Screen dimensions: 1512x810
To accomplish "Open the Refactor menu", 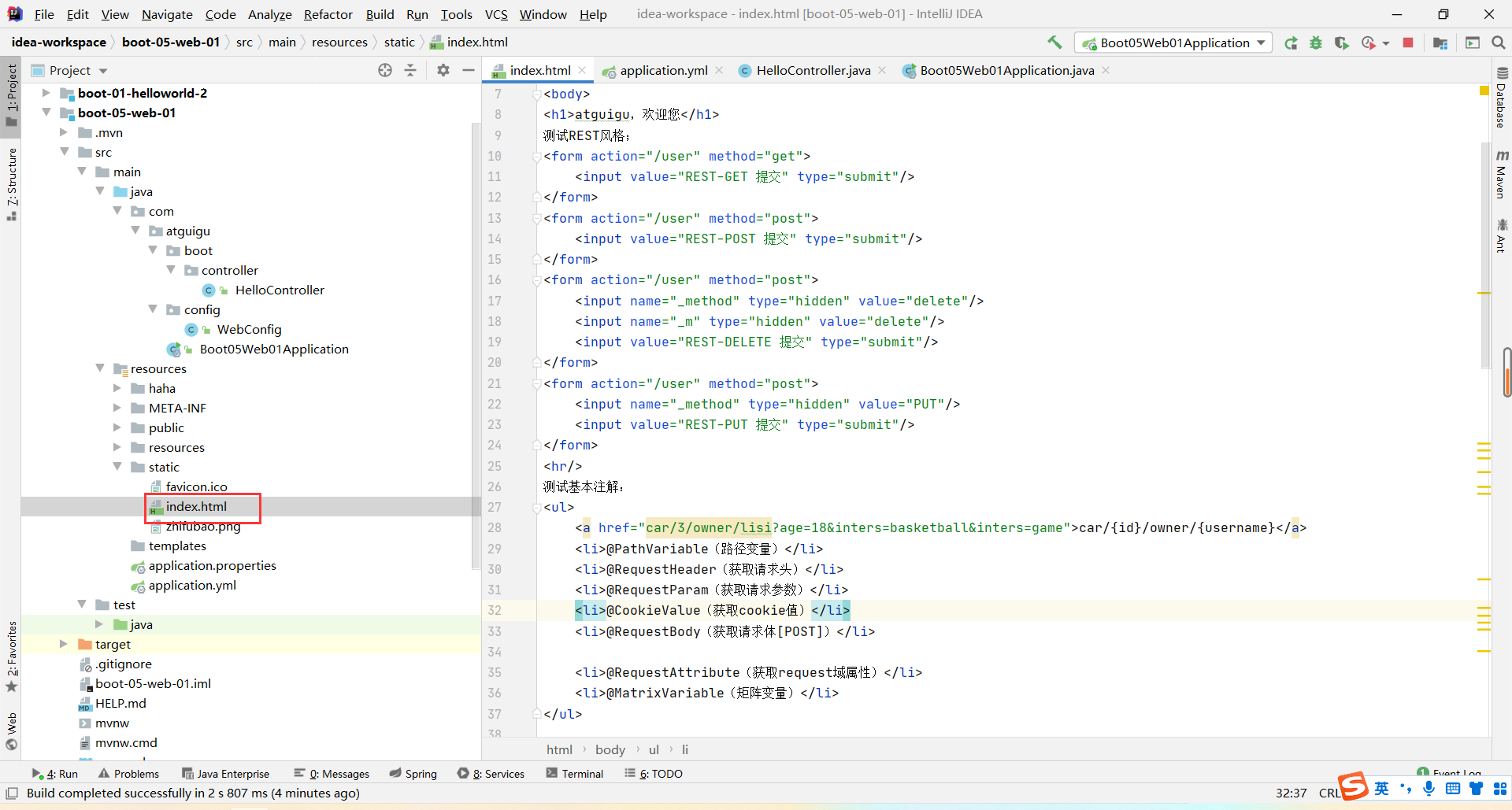I will click(328, 14).
